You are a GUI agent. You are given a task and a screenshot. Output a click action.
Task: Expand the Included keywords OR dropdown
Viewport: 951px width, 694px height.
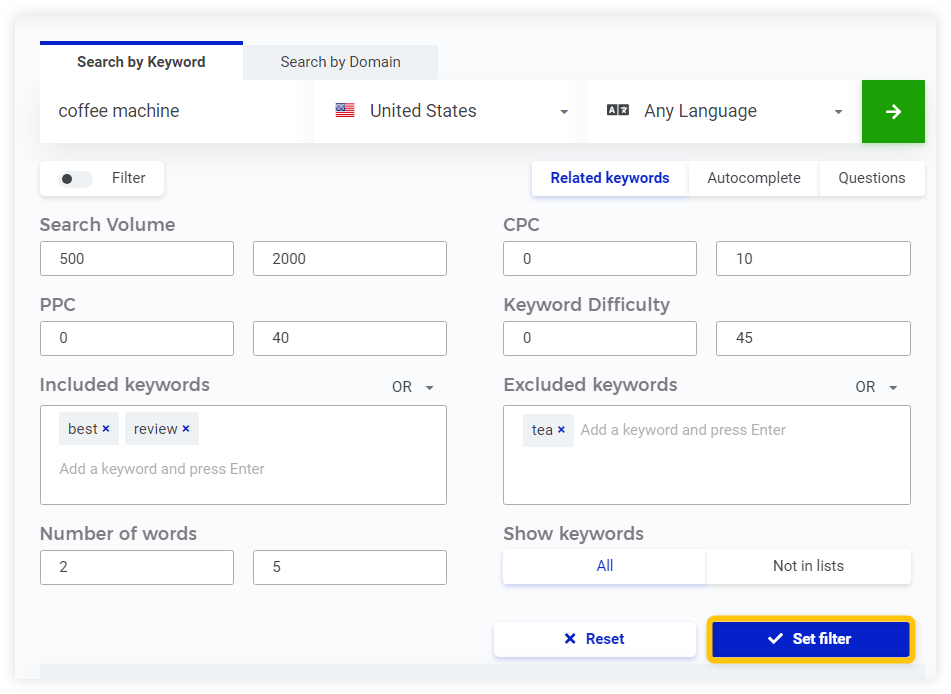413,387
